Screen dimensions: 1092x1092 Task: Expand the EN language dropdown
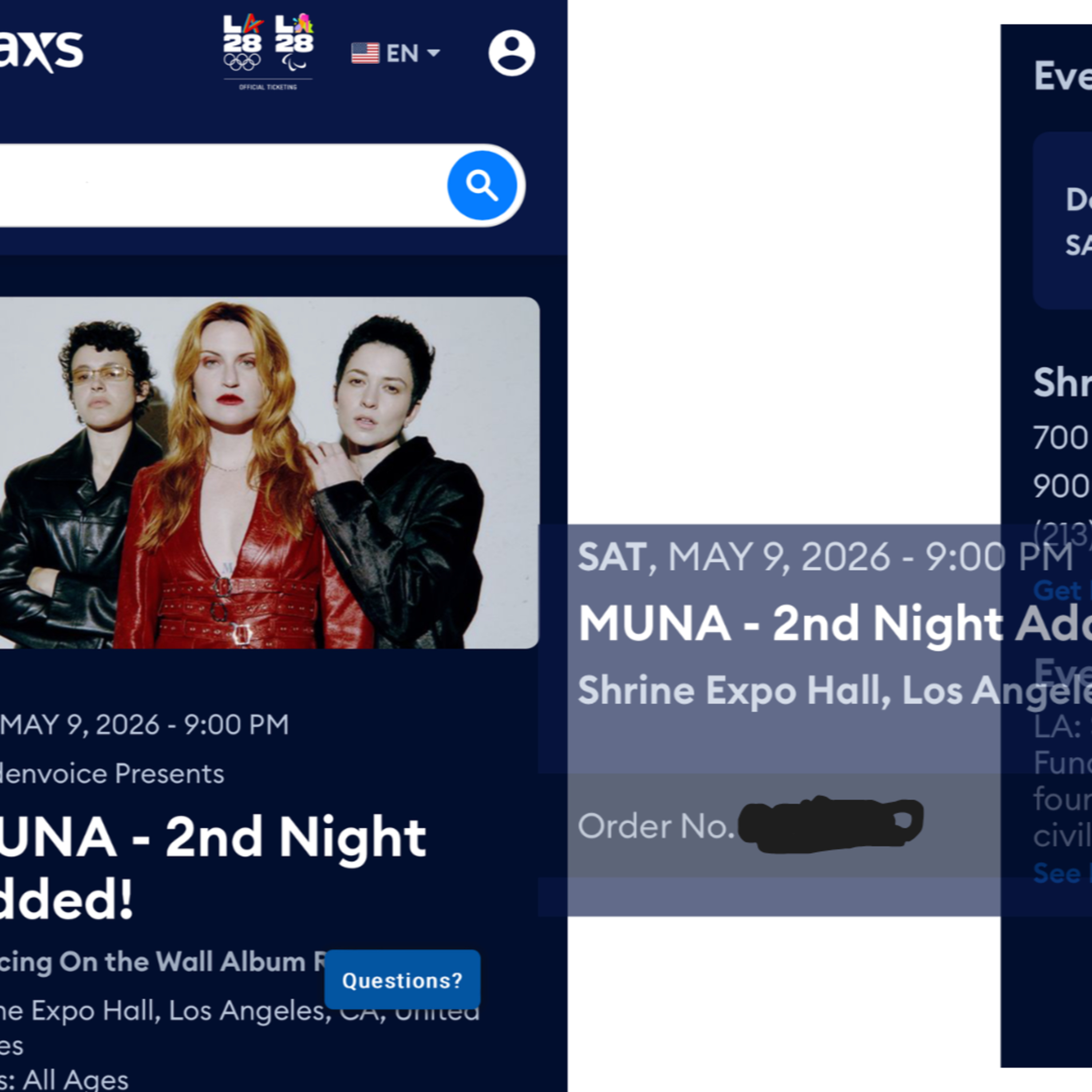click(396, 53)
